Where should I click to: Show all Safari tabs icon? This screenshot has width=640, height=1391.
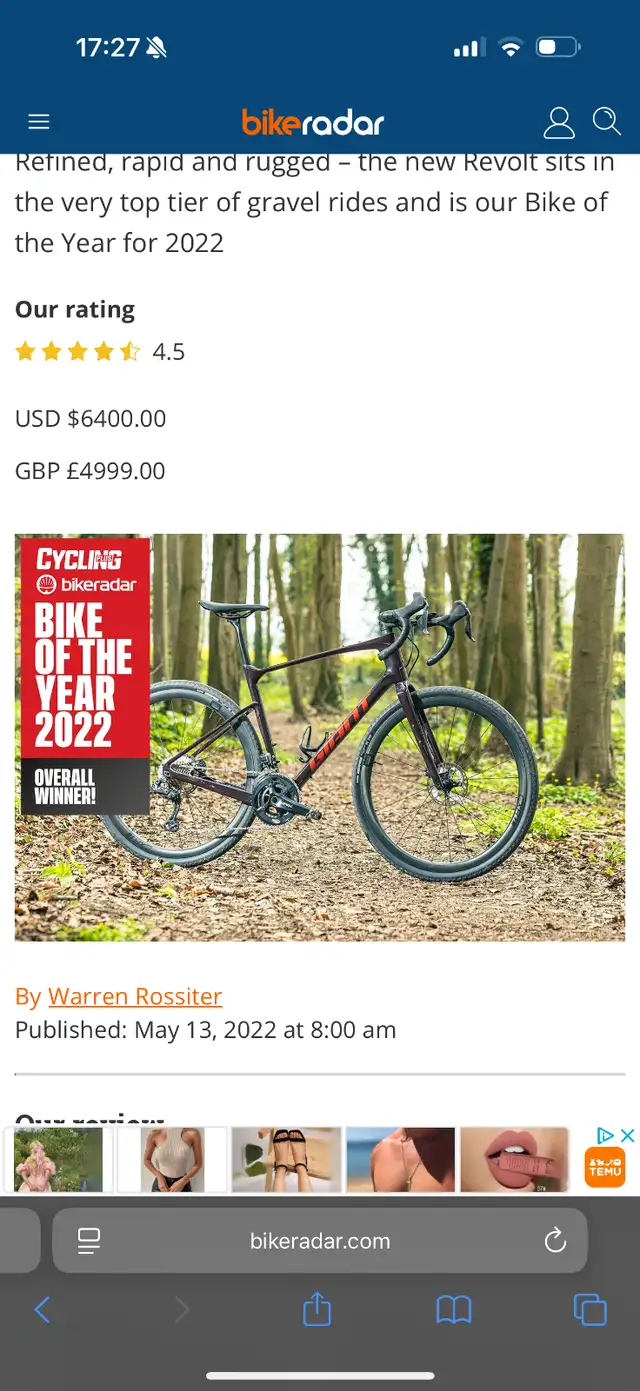(590, 1309)
